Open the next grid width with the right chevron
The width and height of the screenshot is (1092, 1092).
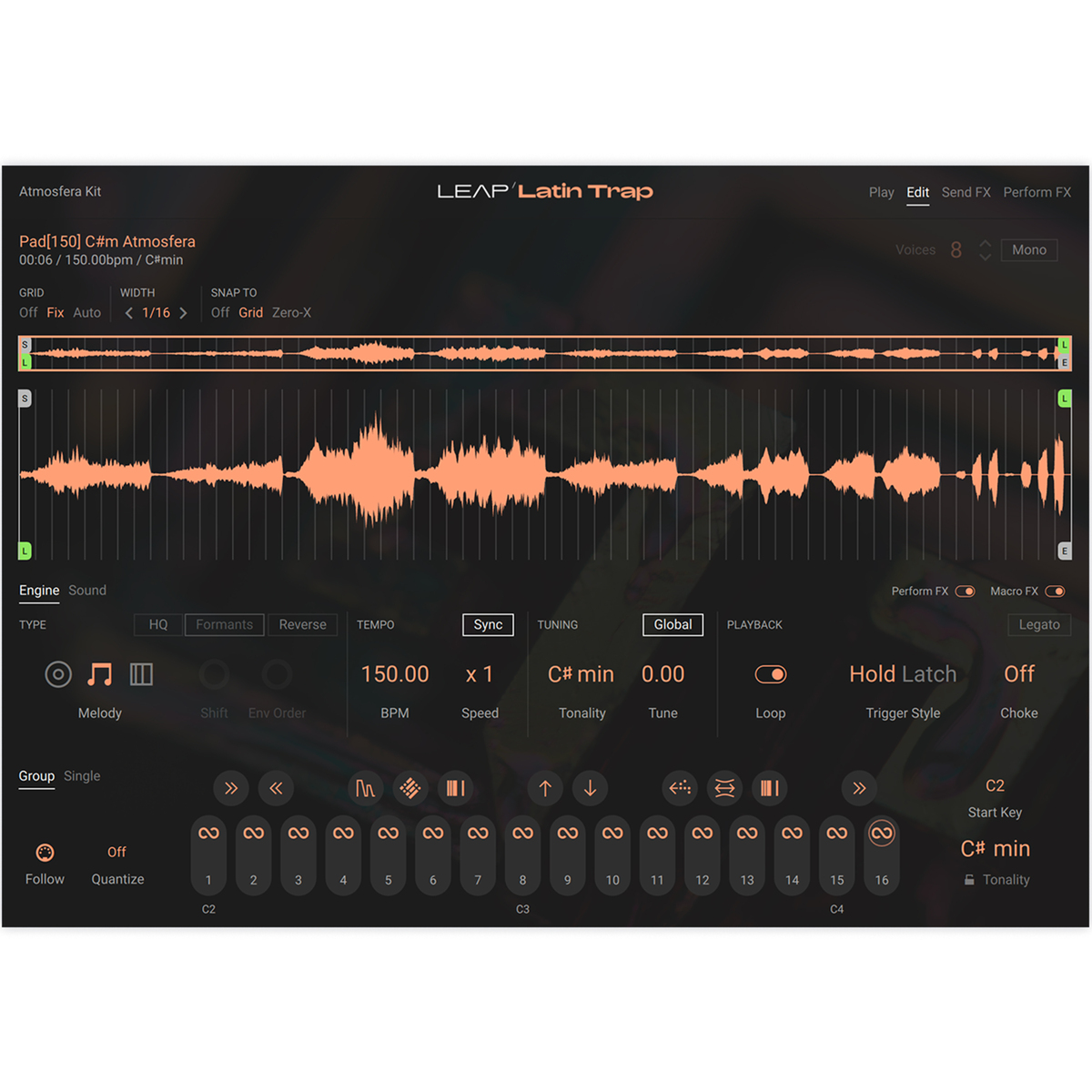[x=182, y=312]
